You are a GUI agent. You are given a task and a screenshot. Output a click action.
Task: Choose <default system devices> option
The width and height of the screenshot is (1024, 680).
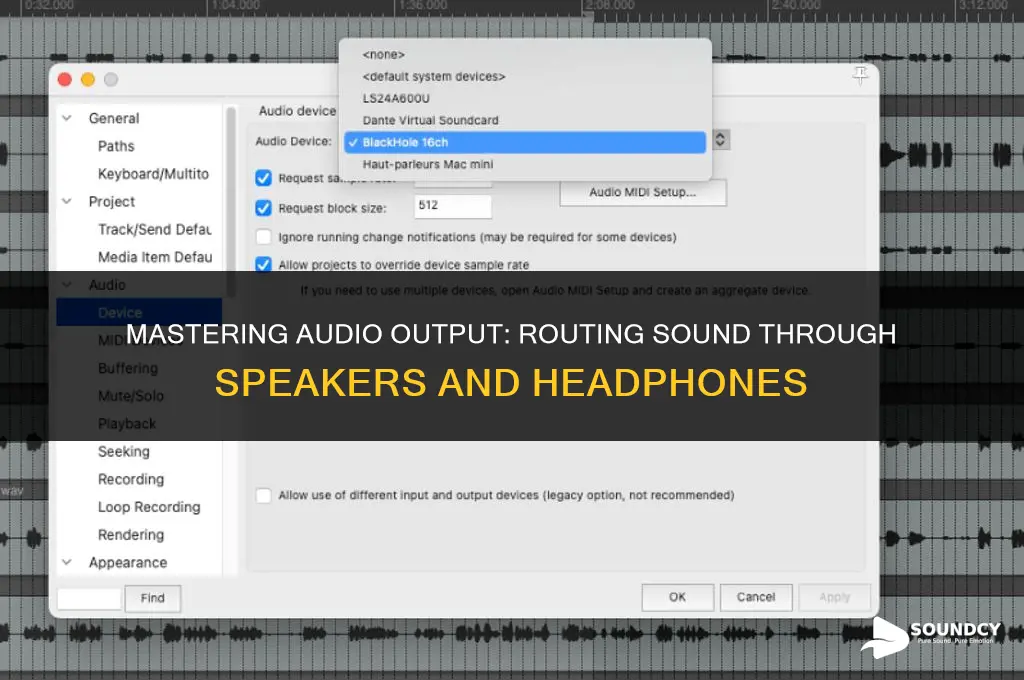coord(525,76)
